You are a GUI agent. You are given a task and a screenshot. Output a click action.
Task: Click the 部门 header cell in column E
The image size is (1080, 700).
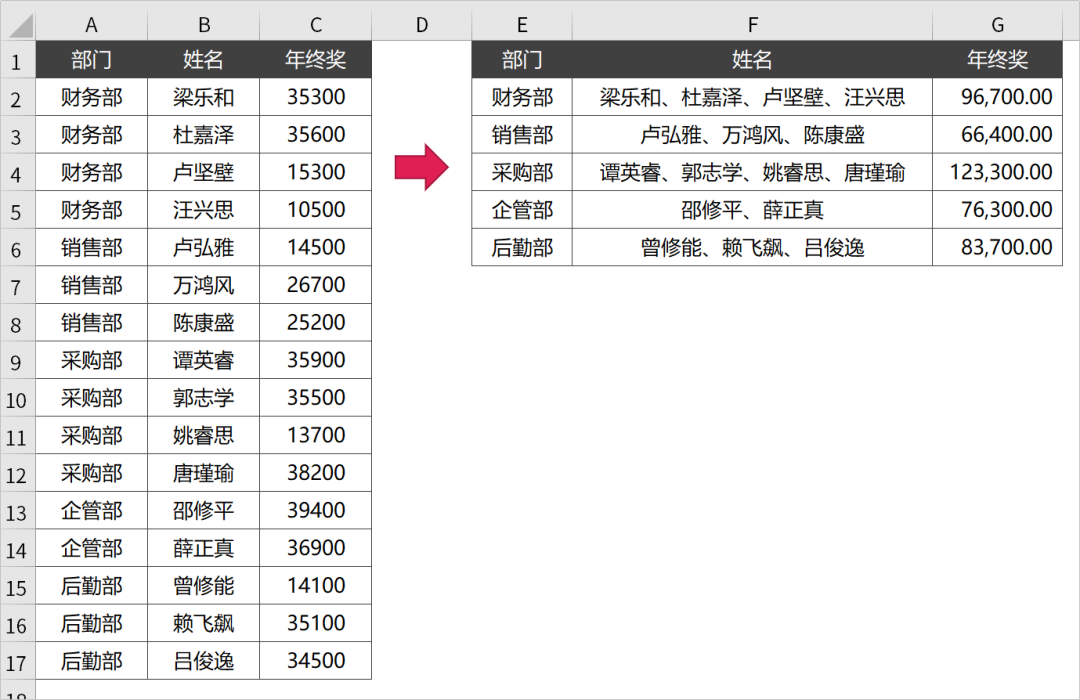point(522,60)
